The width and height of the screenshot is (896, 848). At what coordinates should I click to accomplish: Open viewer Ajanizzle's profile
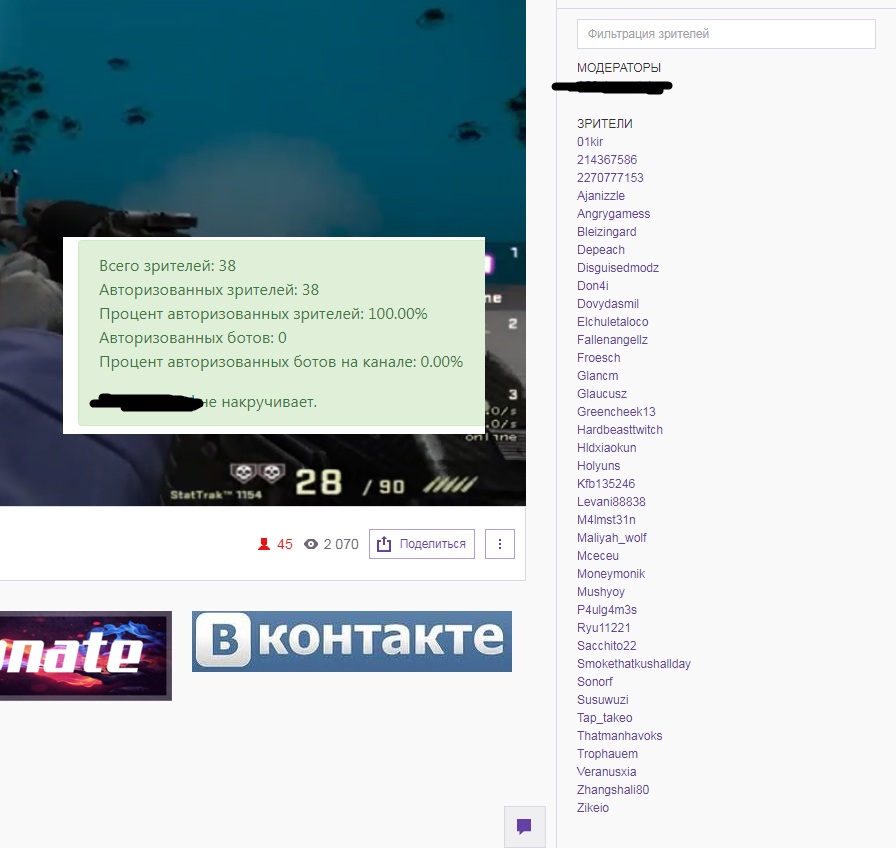click(x=601, y=196)
